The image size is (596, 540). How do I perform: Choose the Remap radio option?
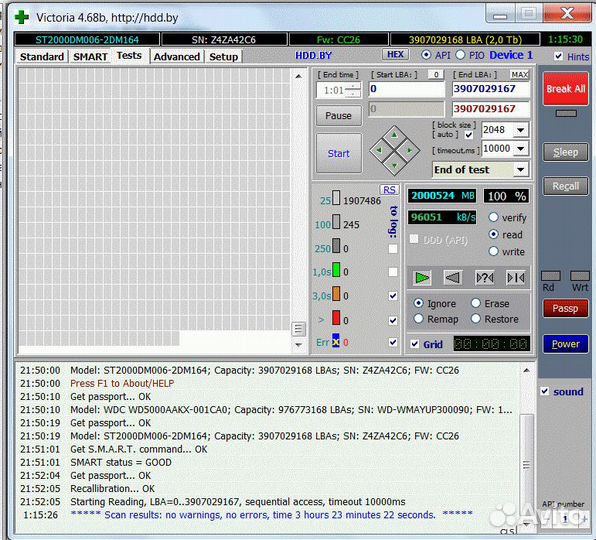pos(418,319)
